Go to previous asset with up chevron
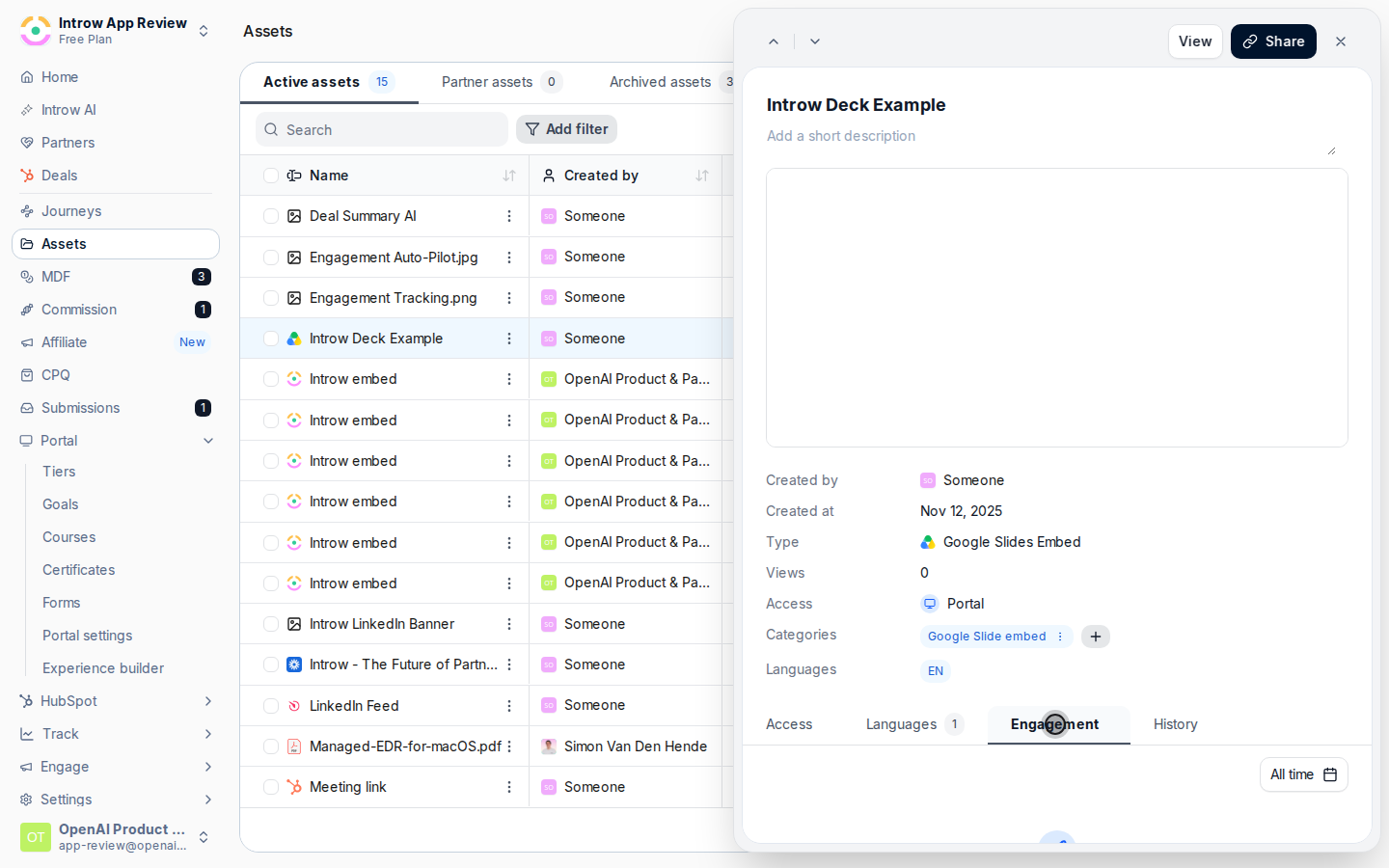Viewport: 1389px width, 868px height. pyautogui.click(x=774, y=41)
